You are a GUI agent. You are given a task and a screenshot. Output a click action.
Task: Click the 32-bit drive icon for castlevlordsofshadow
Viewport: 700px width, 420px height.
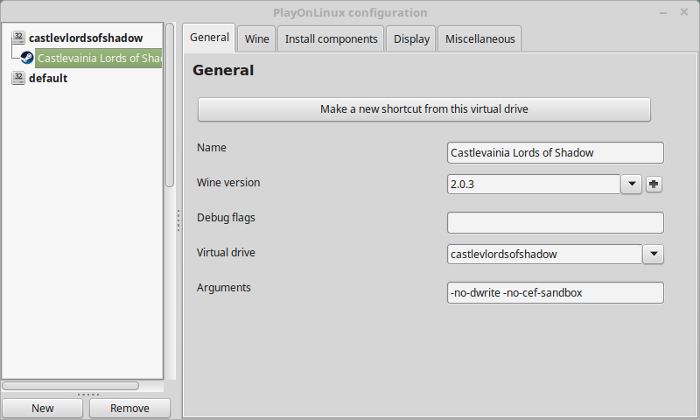click(18, 37)
